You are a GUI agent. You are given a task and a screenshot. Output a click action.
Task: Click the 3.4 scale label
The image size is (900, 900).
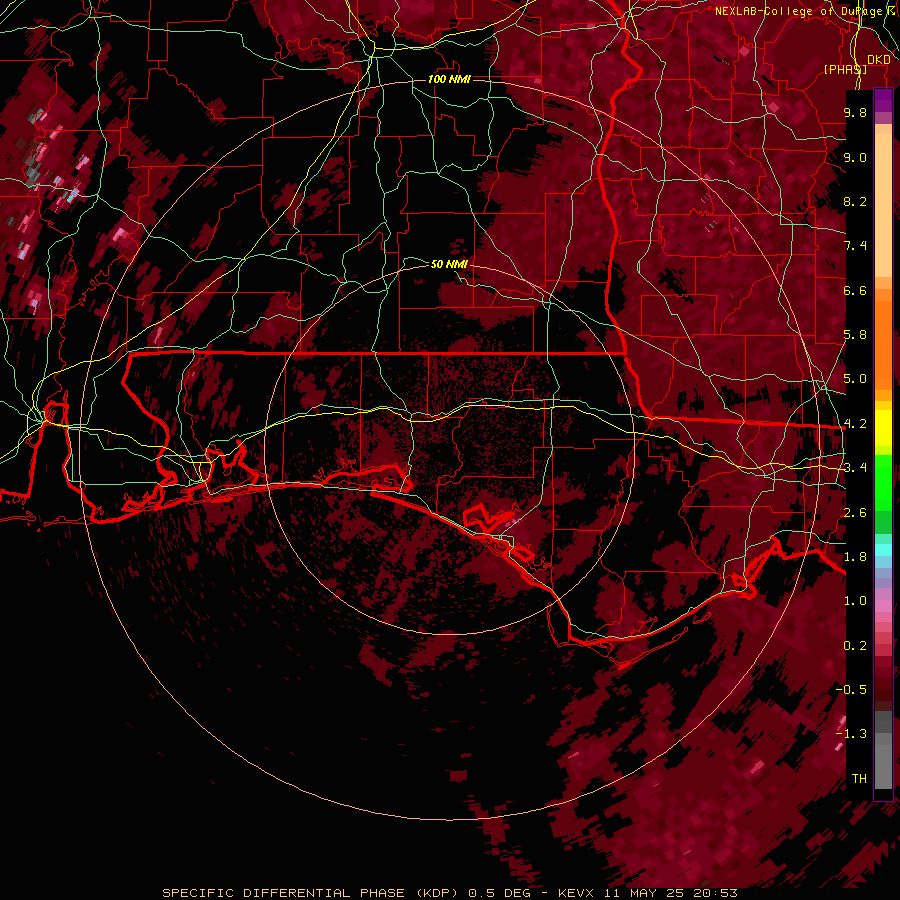click(855, 468)
